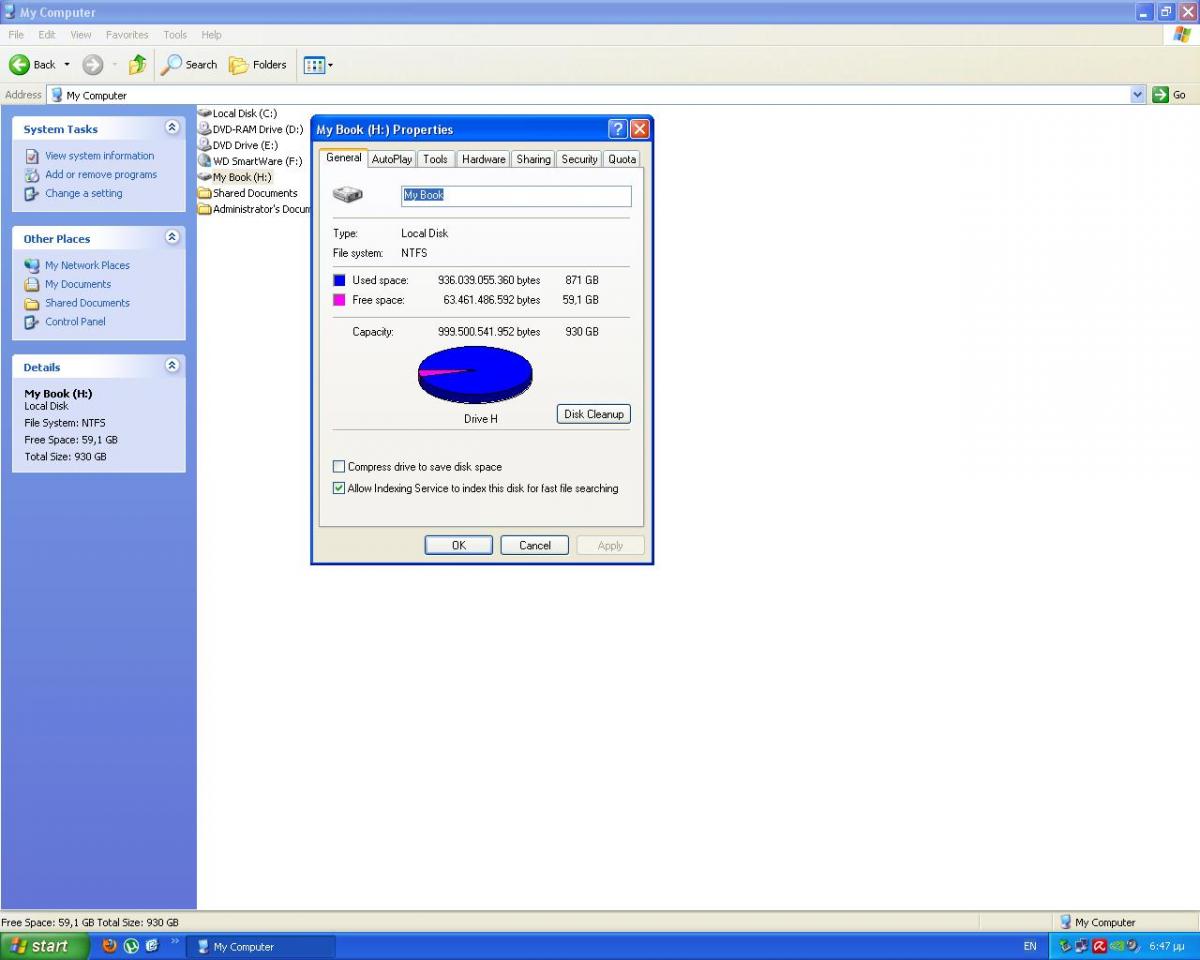1200x960 pixels.
Task: Click the drive icon in Properties dialog
Action: 348,195
